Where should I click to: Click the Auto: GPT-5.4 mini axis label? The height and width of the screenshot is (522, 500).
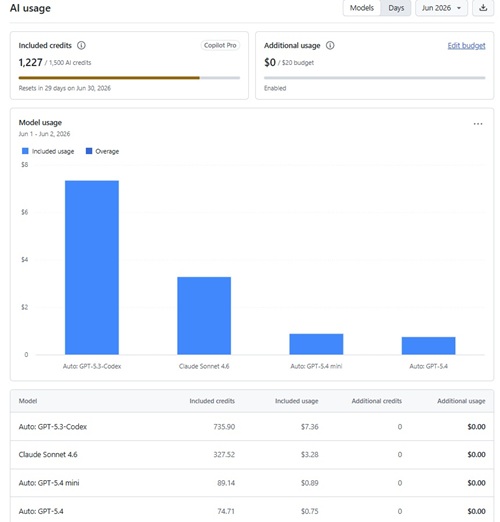(x=316, y=366)
